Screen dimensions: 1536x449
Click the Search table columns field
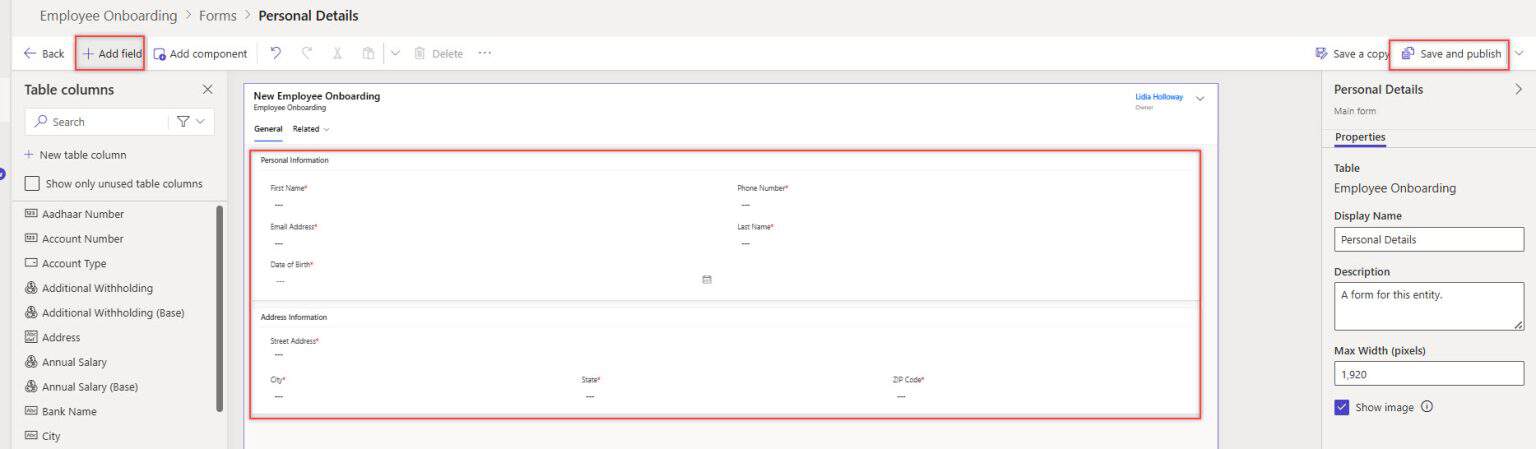click(x=98, y=122)
